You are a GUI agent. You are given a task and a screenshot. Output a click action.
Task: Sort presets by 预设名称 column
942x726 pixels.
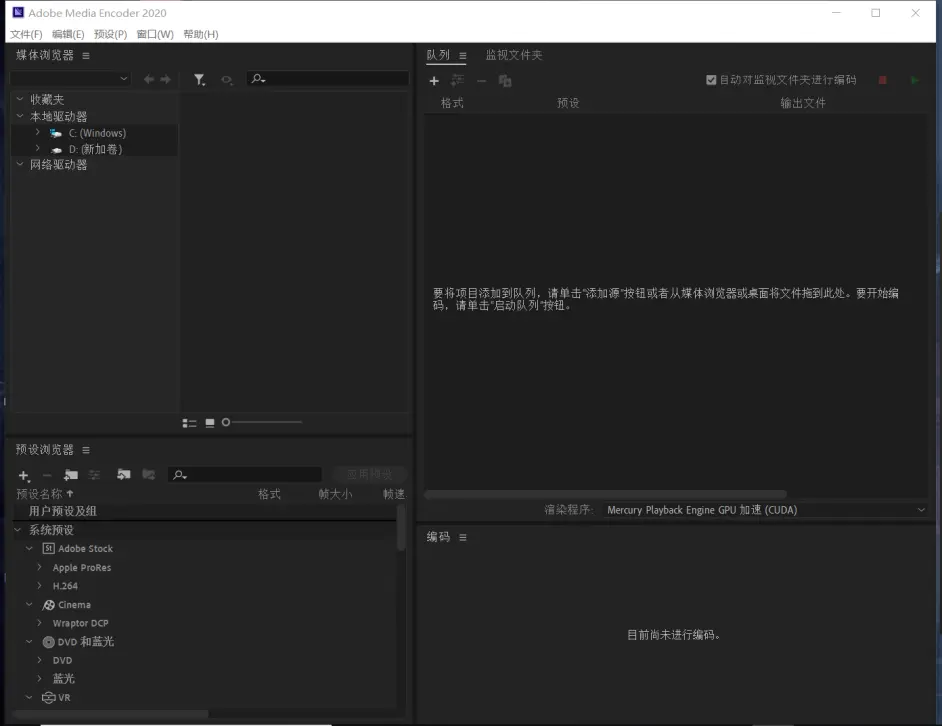tap(40, 494)
